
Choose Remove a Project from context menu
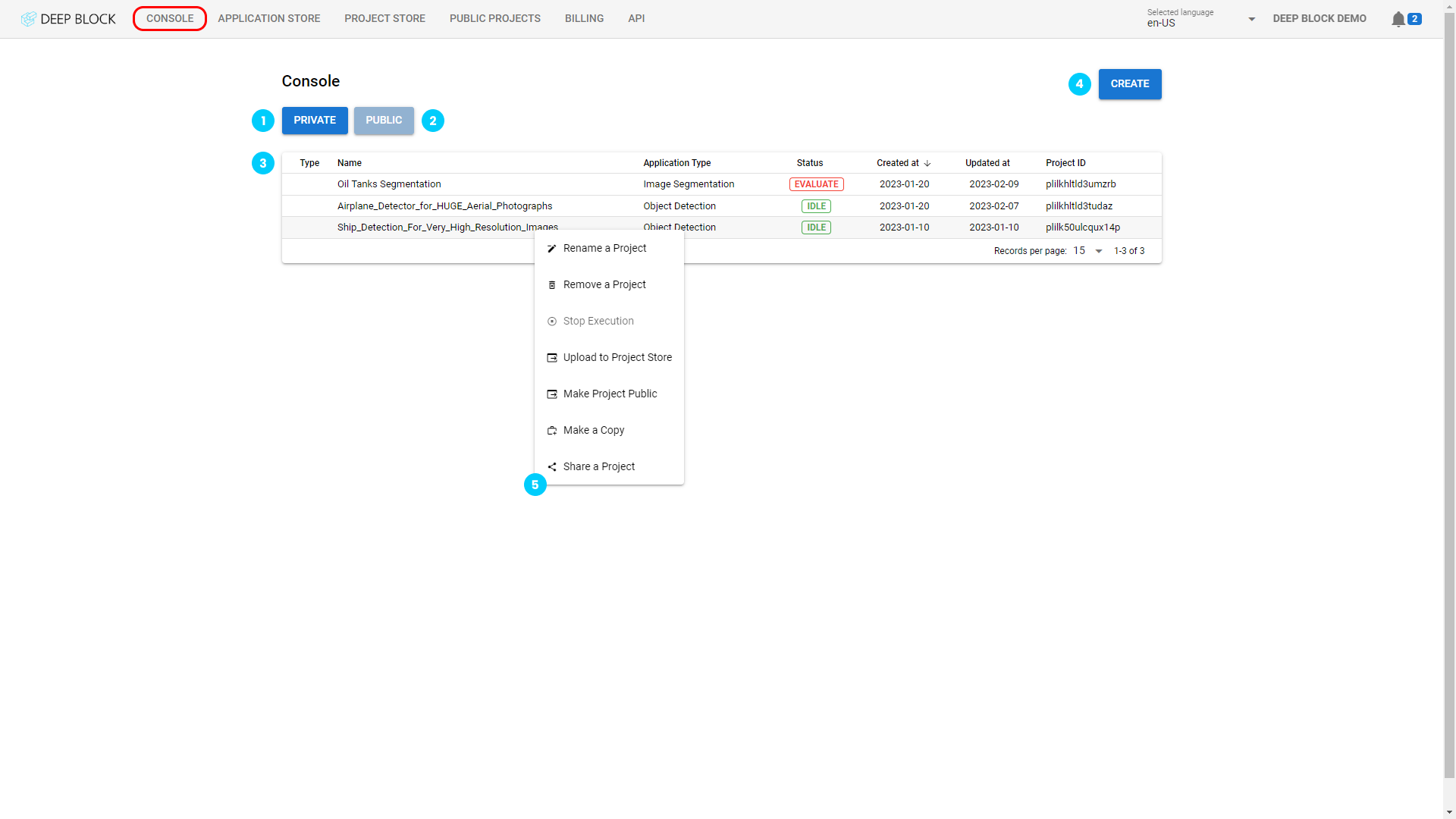click(609, 285)
